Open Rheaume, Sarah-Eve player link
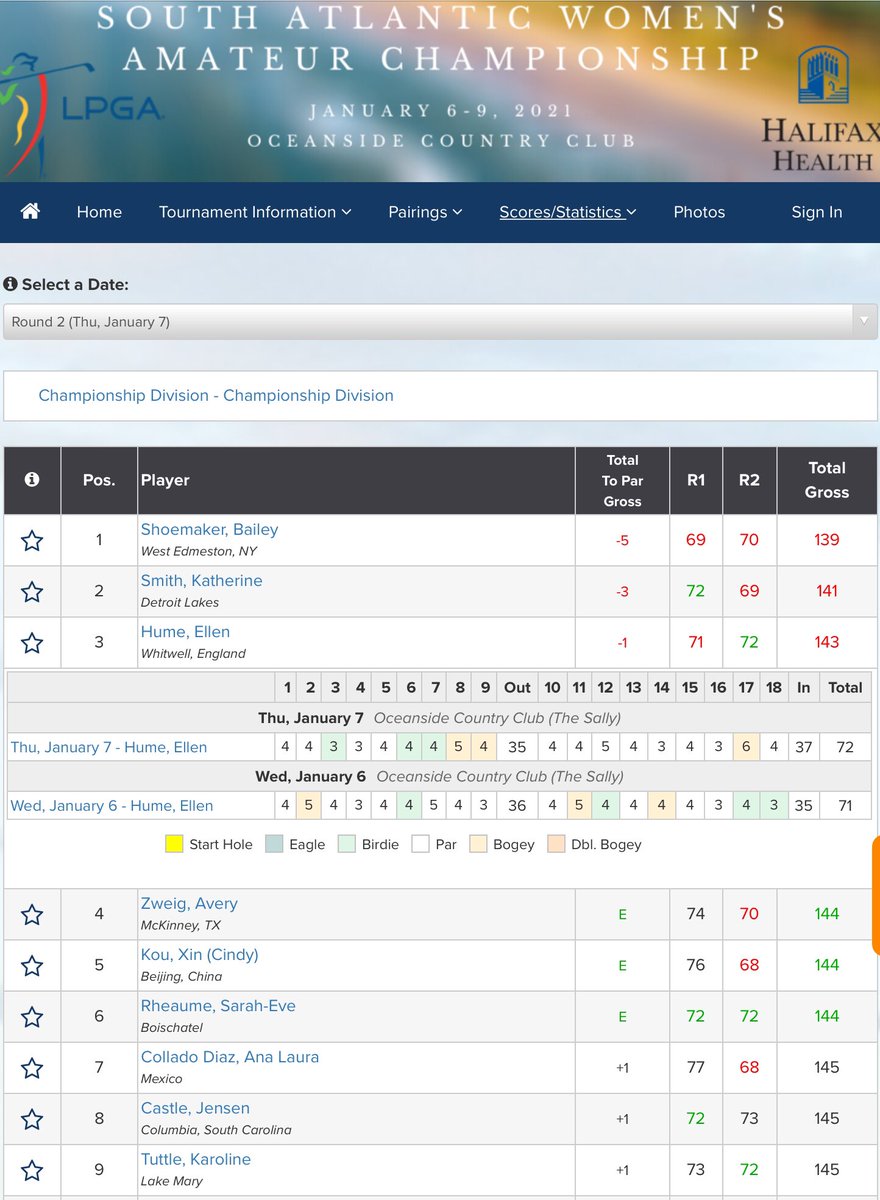Image resolution: width=880 pixels, height=1200 pixels. point(218,1005)
